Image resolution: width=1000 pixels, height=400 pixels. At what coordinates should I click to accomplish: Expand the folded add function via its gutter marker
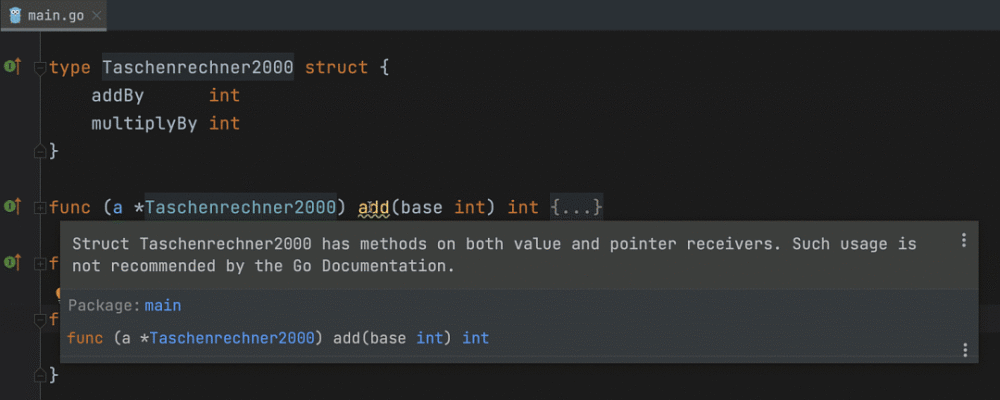click(40, 207)
